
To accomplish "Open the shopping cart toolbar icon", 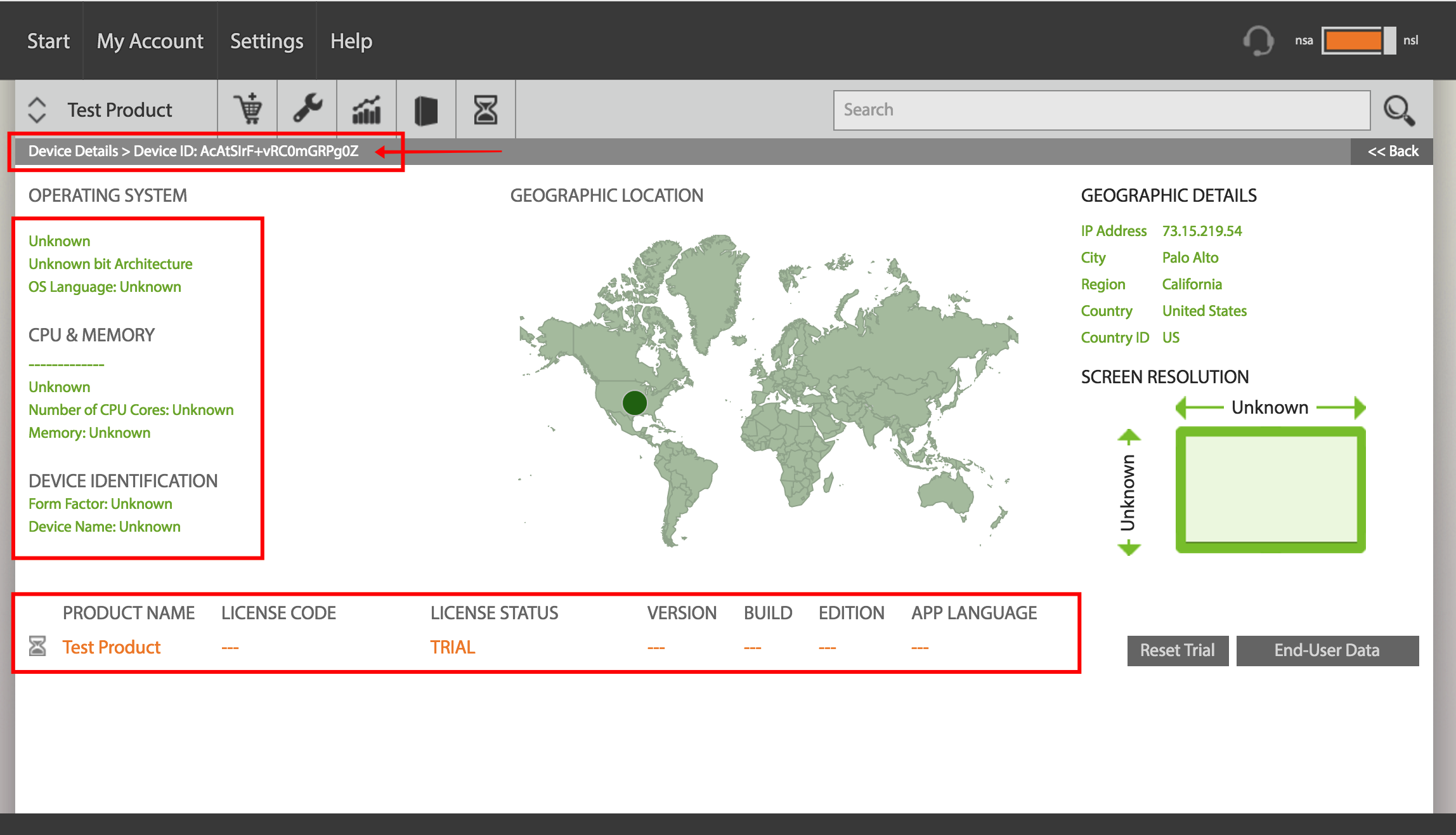I will click(x=248, y=109).
